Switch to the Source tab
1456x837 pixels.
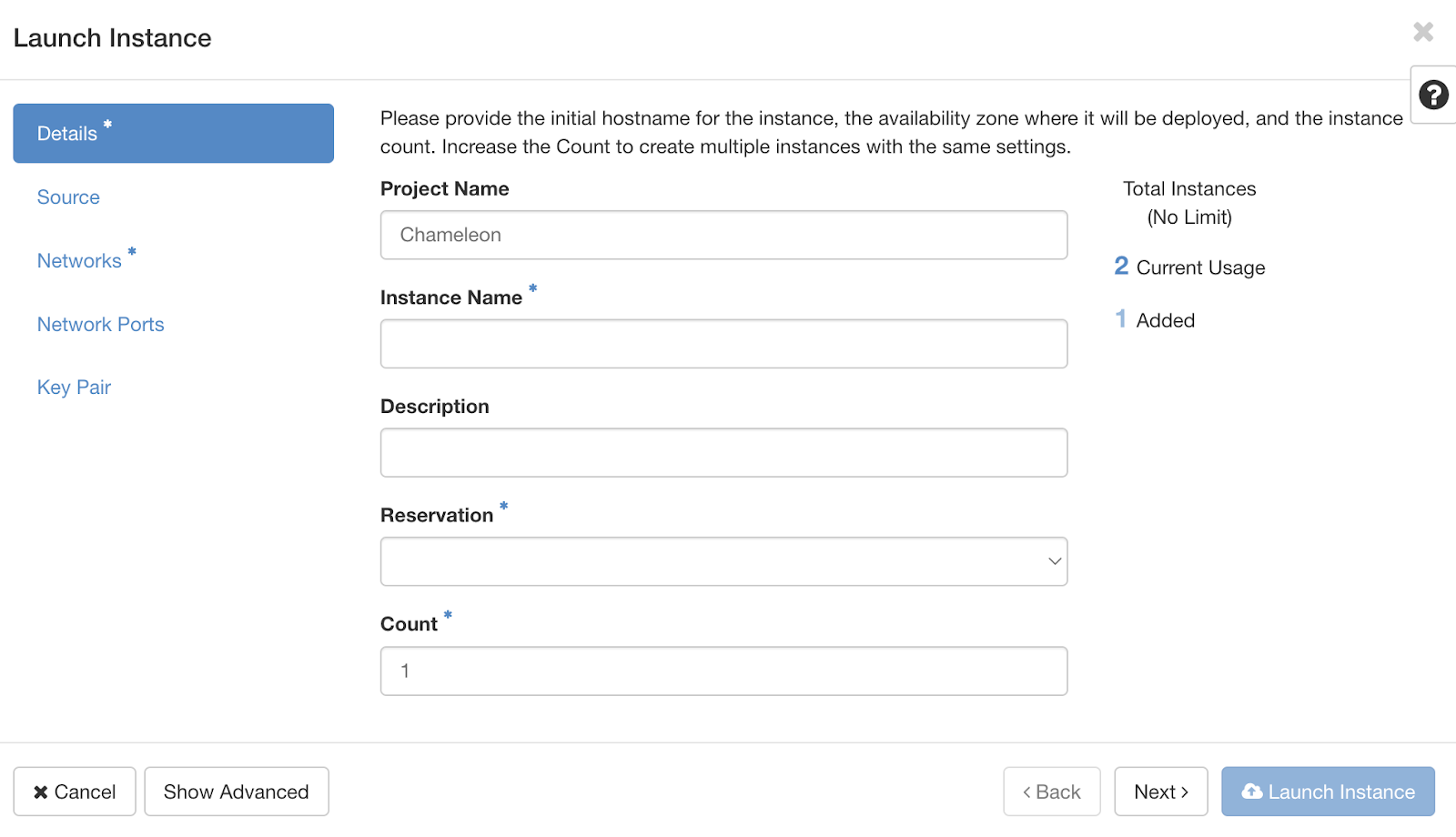tap(68, 197)
